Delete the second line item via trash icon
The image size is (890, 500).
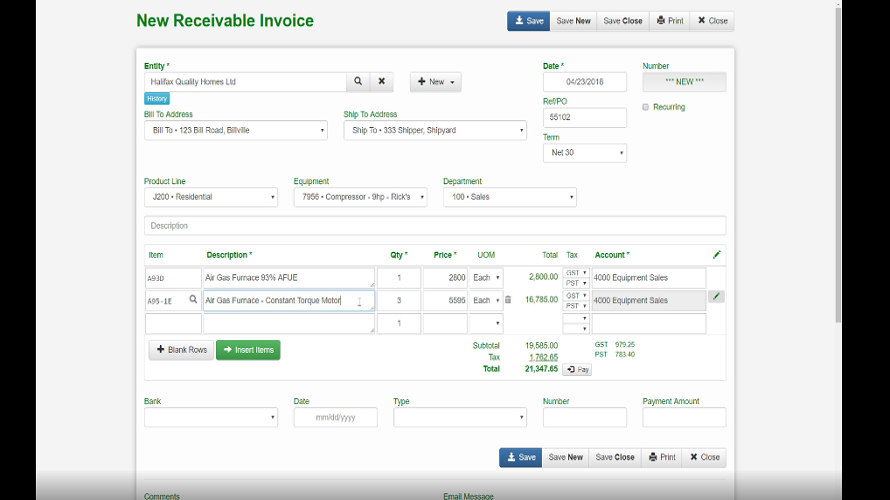(508, 300)
